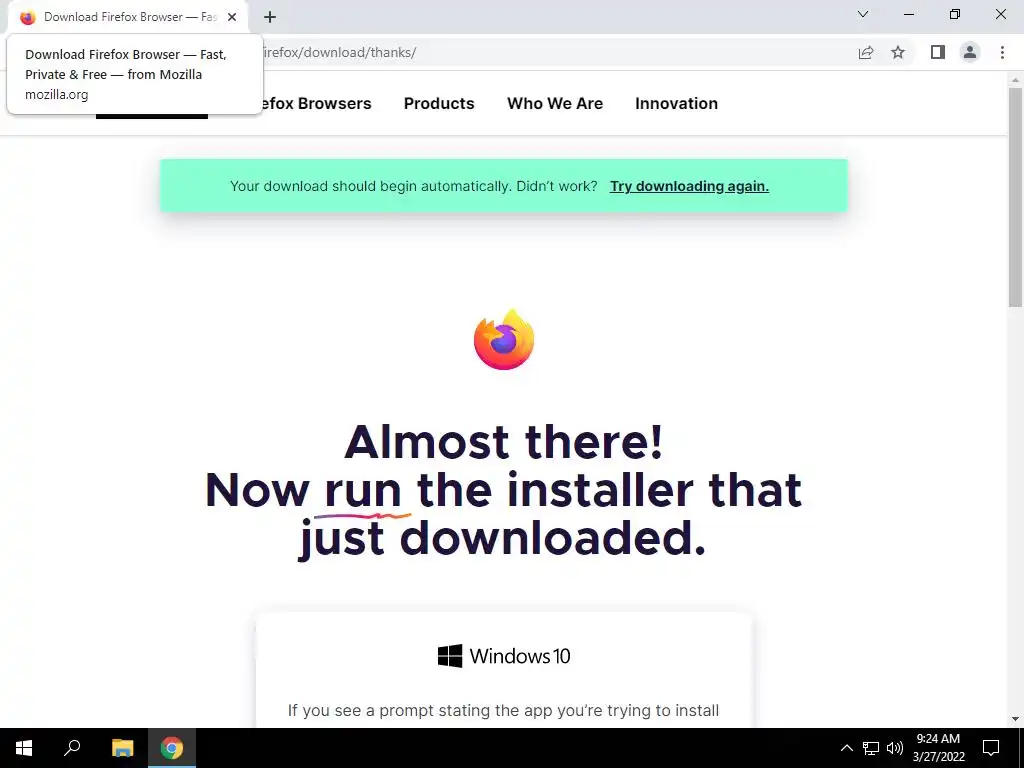Click the Try downloading again link
Image resolution: width=1024 pixels, height=768 pixels.
pyautogui.click(x=689, y=186)
